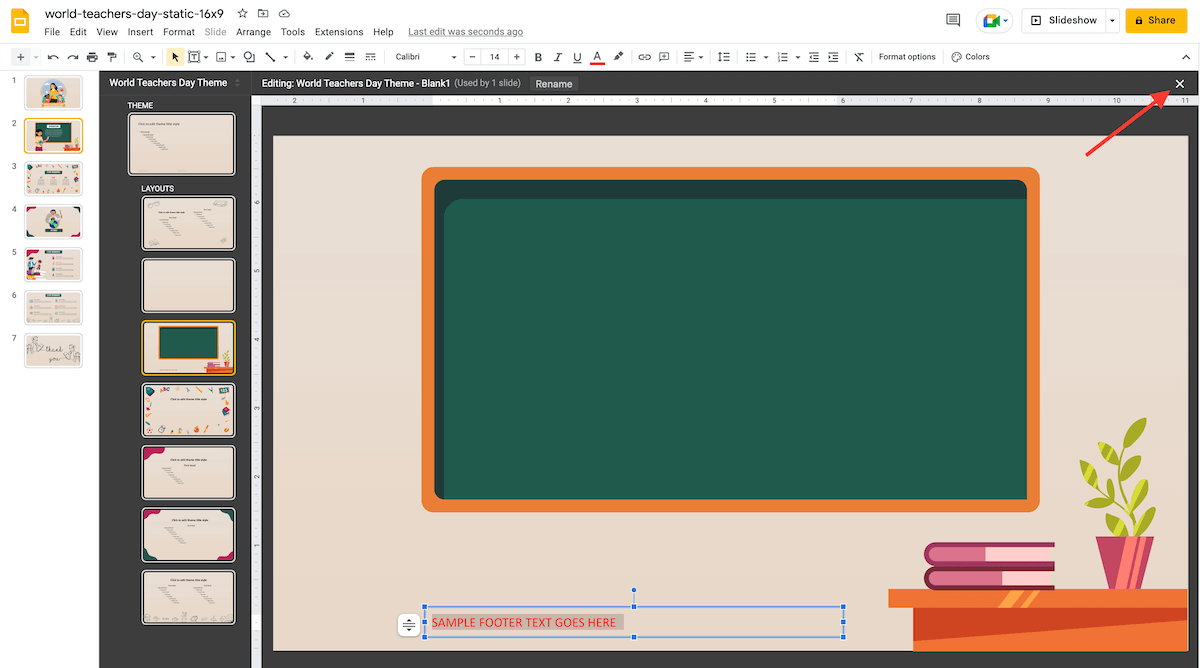Click the Clear formatting icon

859,57
